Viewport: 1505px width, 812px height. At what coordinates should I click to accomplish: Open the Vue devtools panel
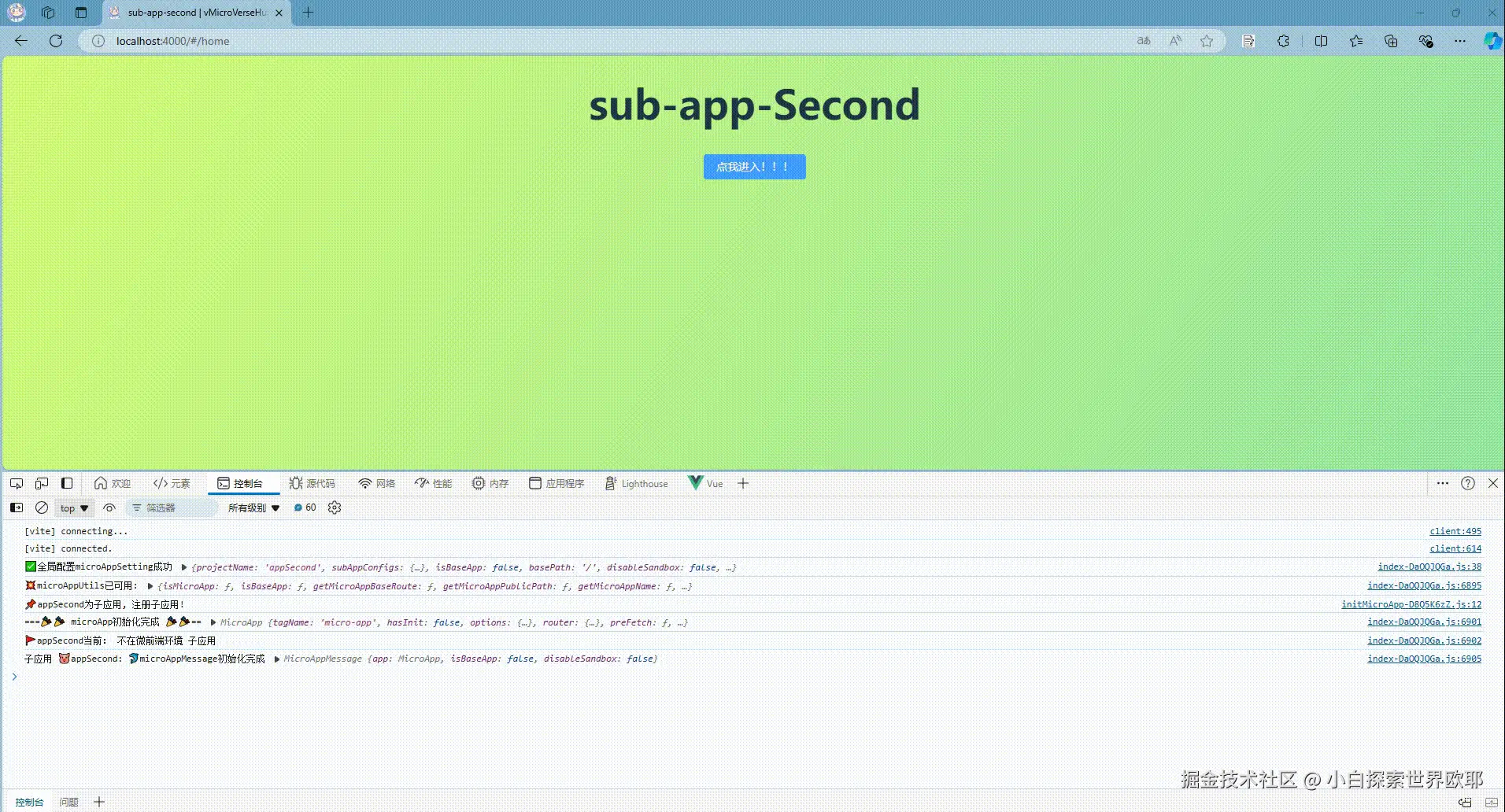click(x=704, y=482)
